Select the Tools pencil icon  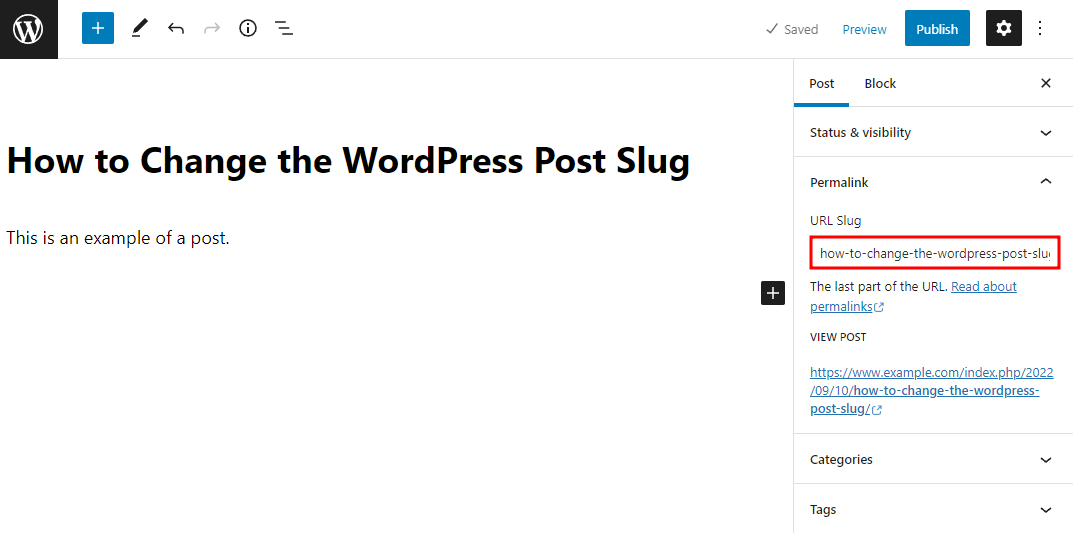[139, 29]
